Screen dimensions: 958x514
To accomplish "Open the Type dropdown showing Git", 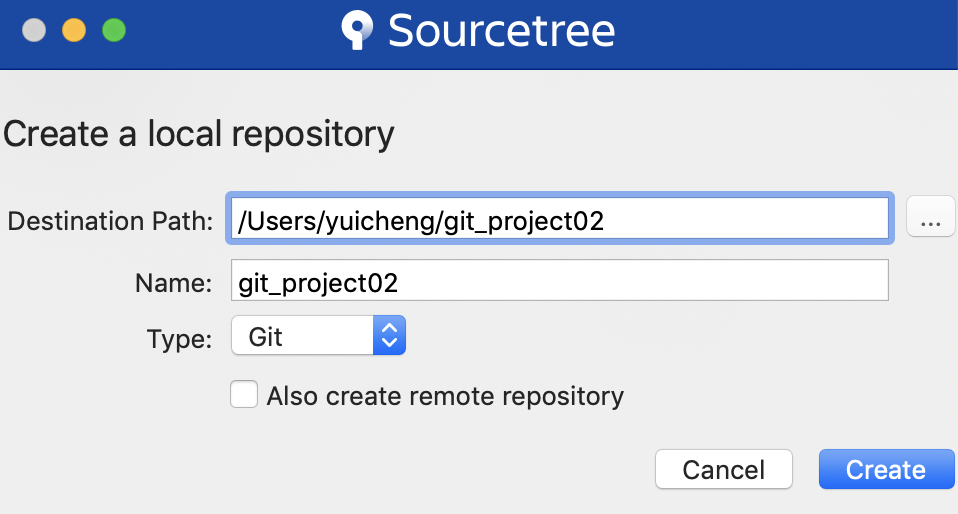I will click(318, 336).
